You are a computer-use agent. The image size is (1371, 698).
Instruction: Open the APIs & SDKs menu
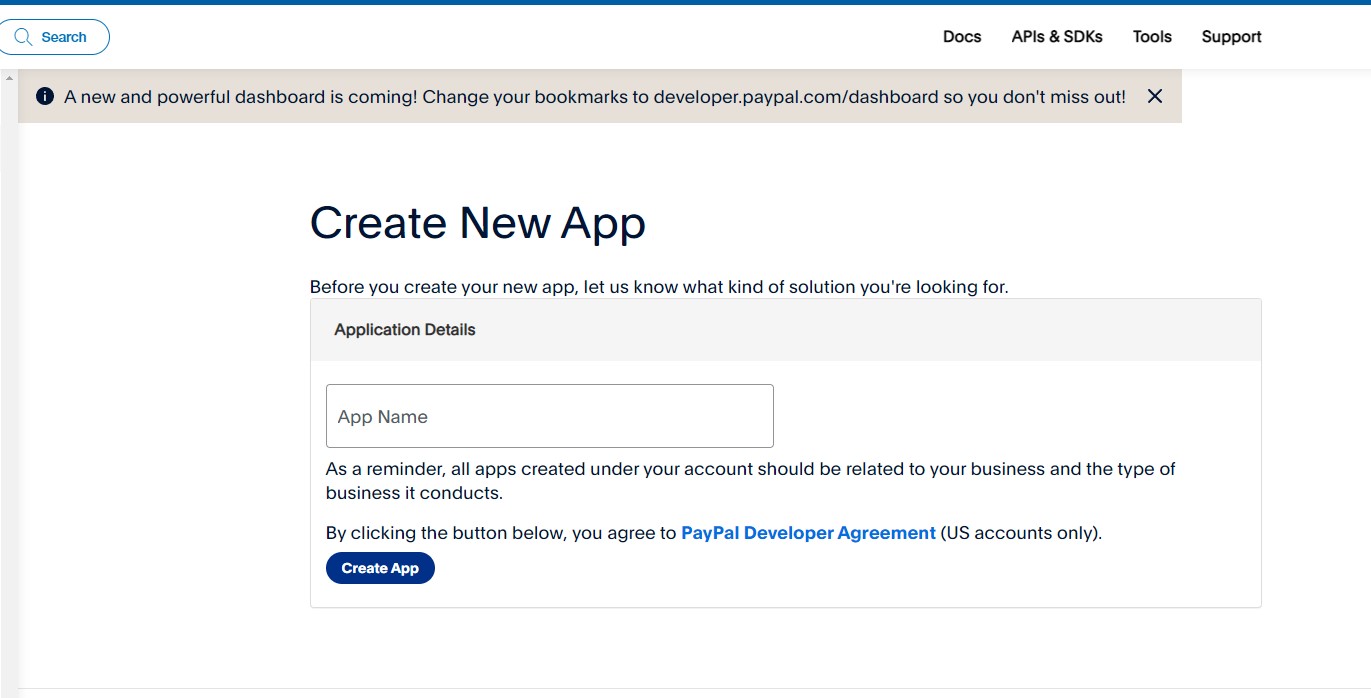[x=1057, y=37]
